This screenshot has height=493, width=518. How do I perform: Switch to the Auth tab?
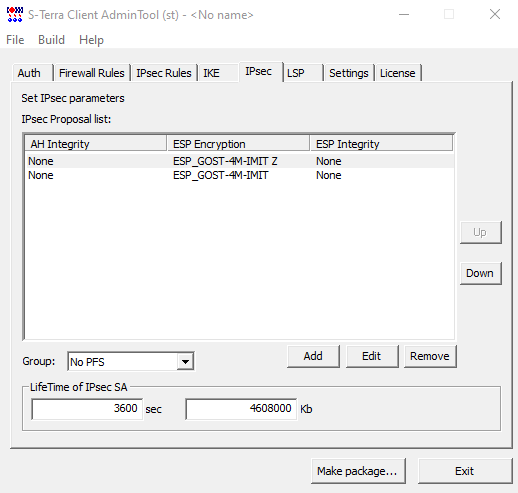32,73
